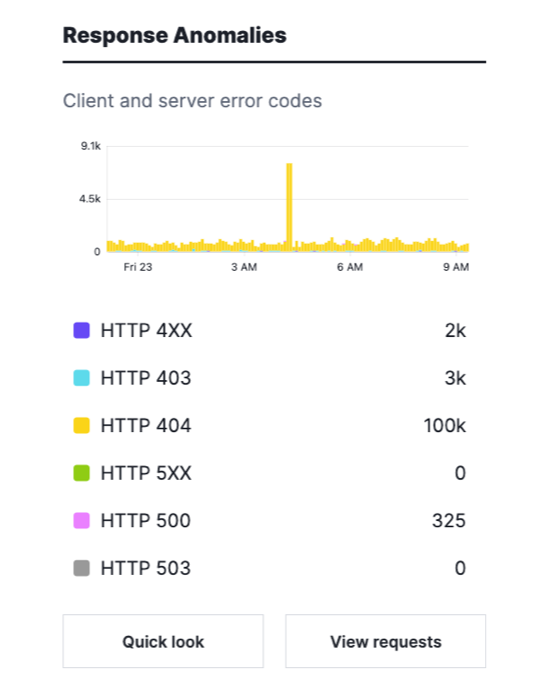Select the HTTP 500 legend label
The height and width of the screenshot is (688, 540).
146,520
